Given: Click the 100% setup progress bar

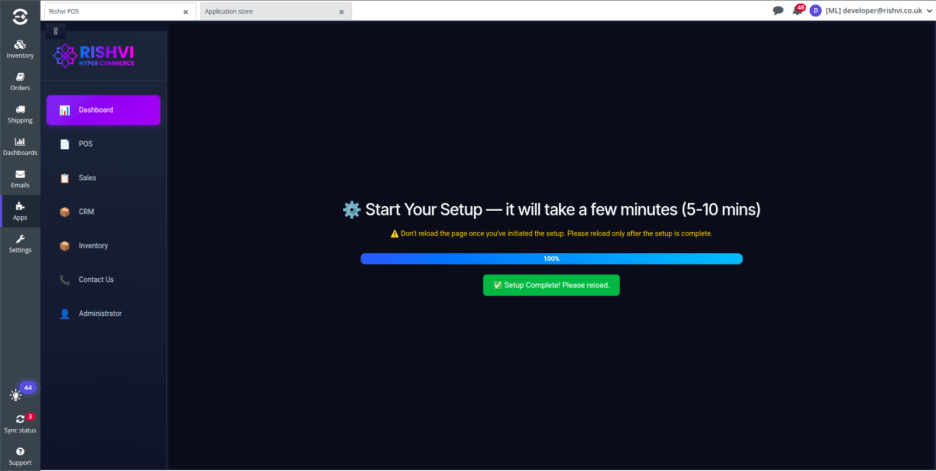Looking at the screenshot, I should 551,259.
